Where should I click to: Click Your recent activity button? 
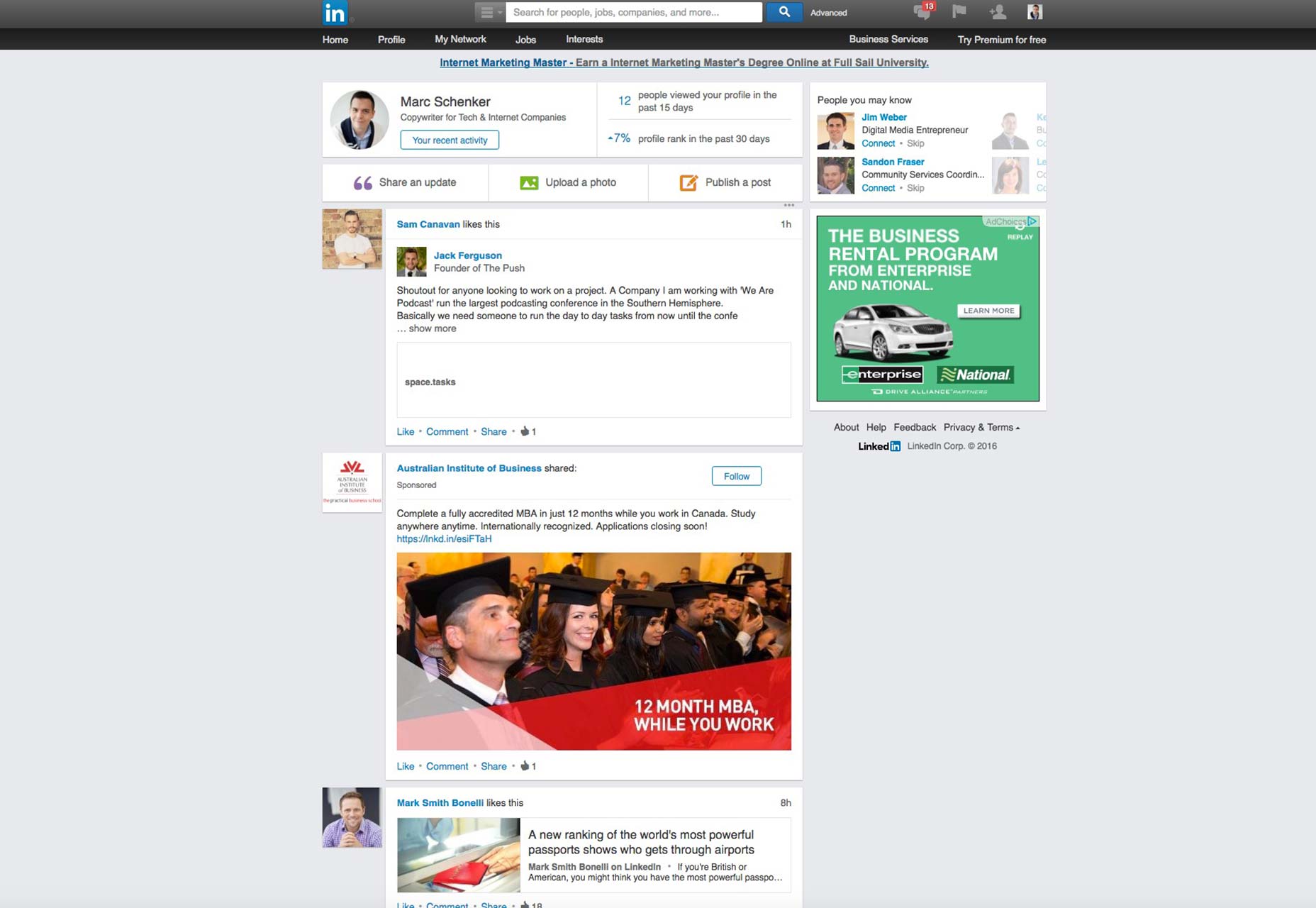coord(450,140)
